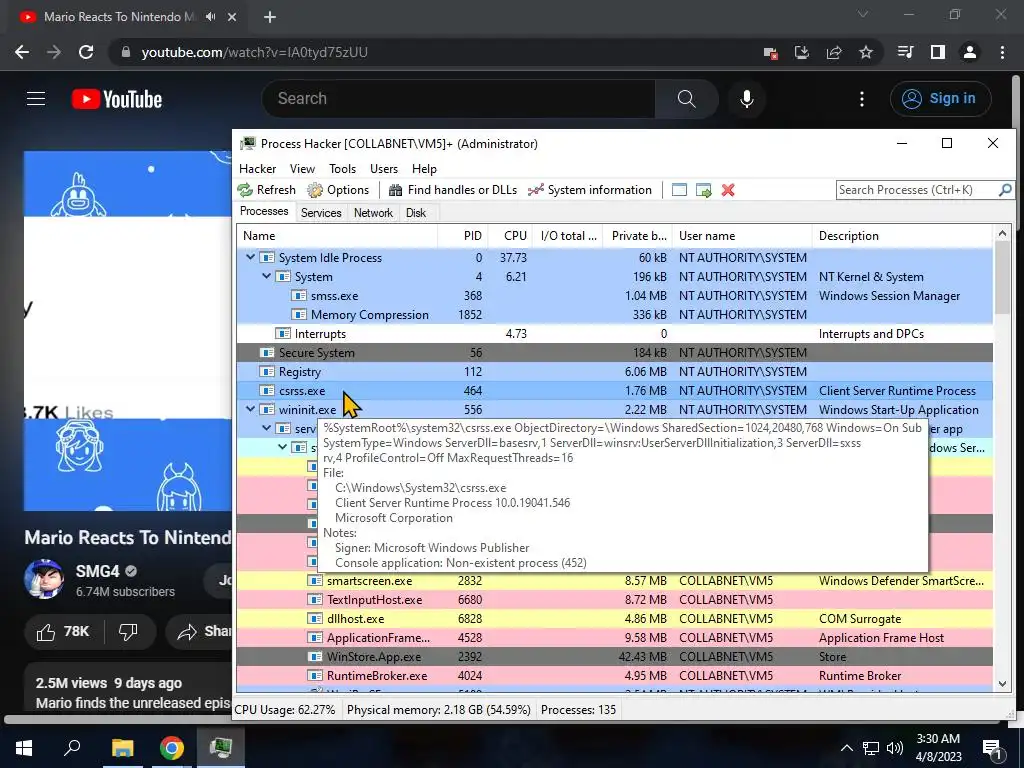Focus the Search Processes input field
1024x768 pixels.
point(917,189)
